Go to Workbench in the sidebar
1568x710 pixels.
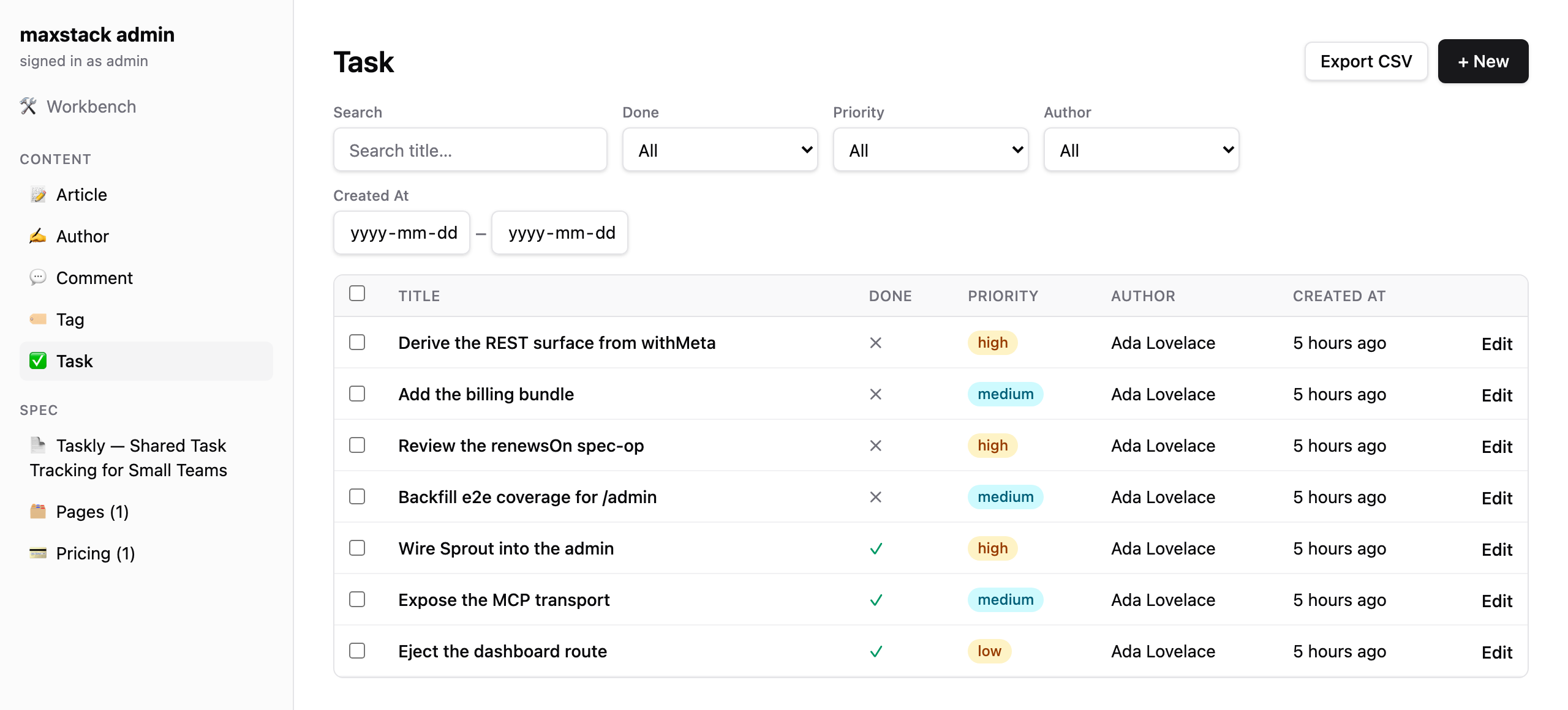(x=78, y=106)
